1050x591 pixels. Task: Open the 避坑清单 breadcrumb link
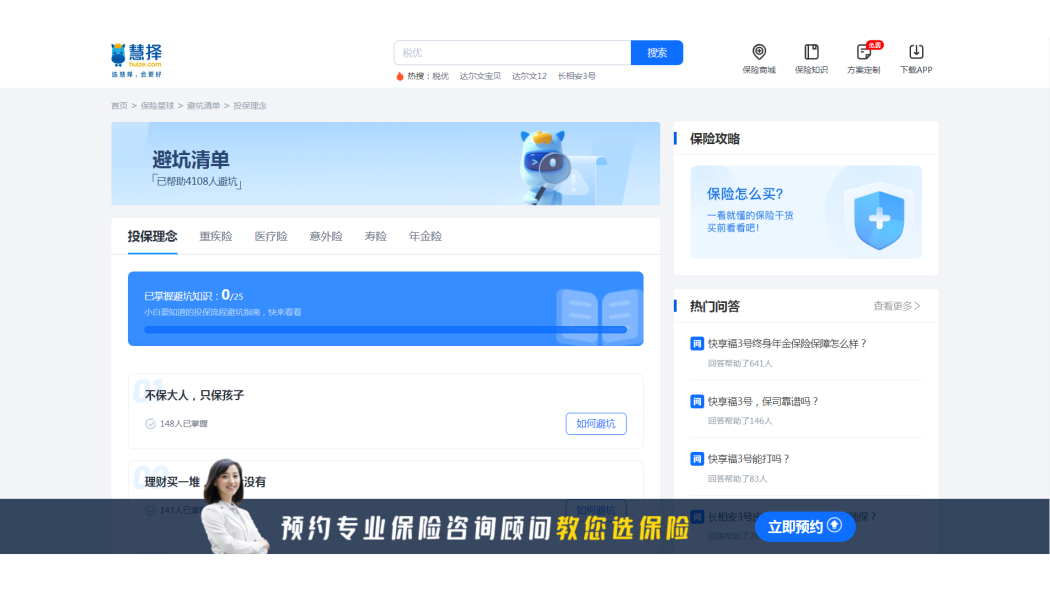(x=204, y=106)
